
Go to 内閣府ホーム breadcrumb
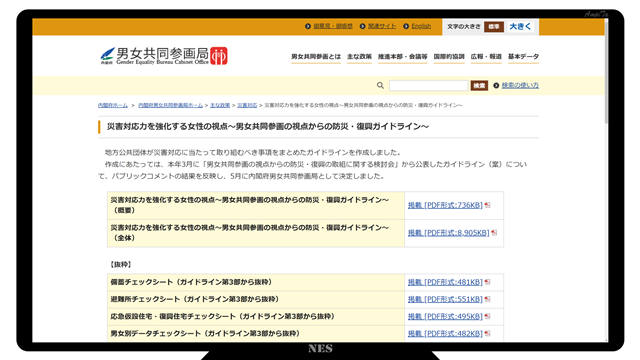113,105
